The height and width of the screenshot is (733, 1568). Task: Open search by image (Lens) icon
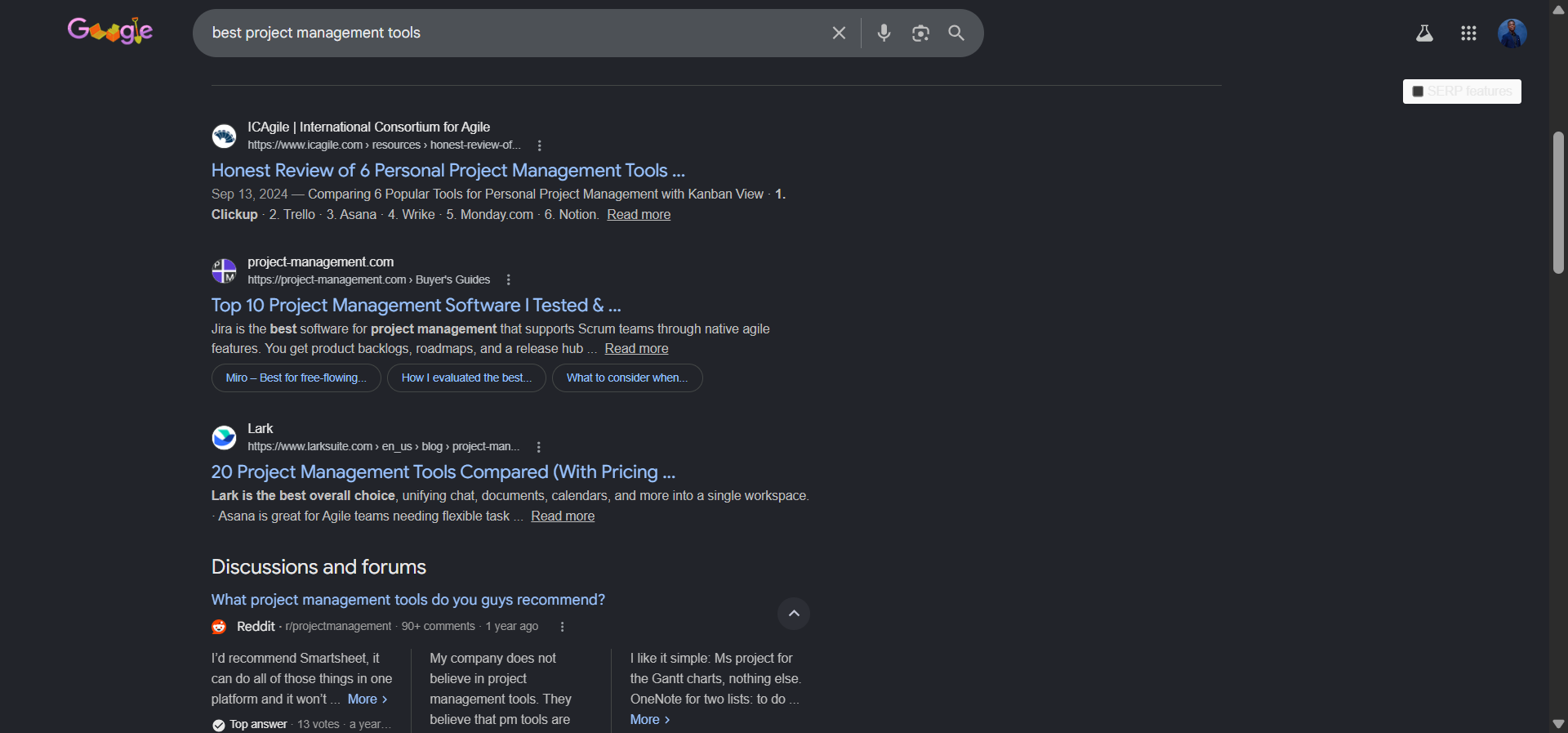point(920,33)
